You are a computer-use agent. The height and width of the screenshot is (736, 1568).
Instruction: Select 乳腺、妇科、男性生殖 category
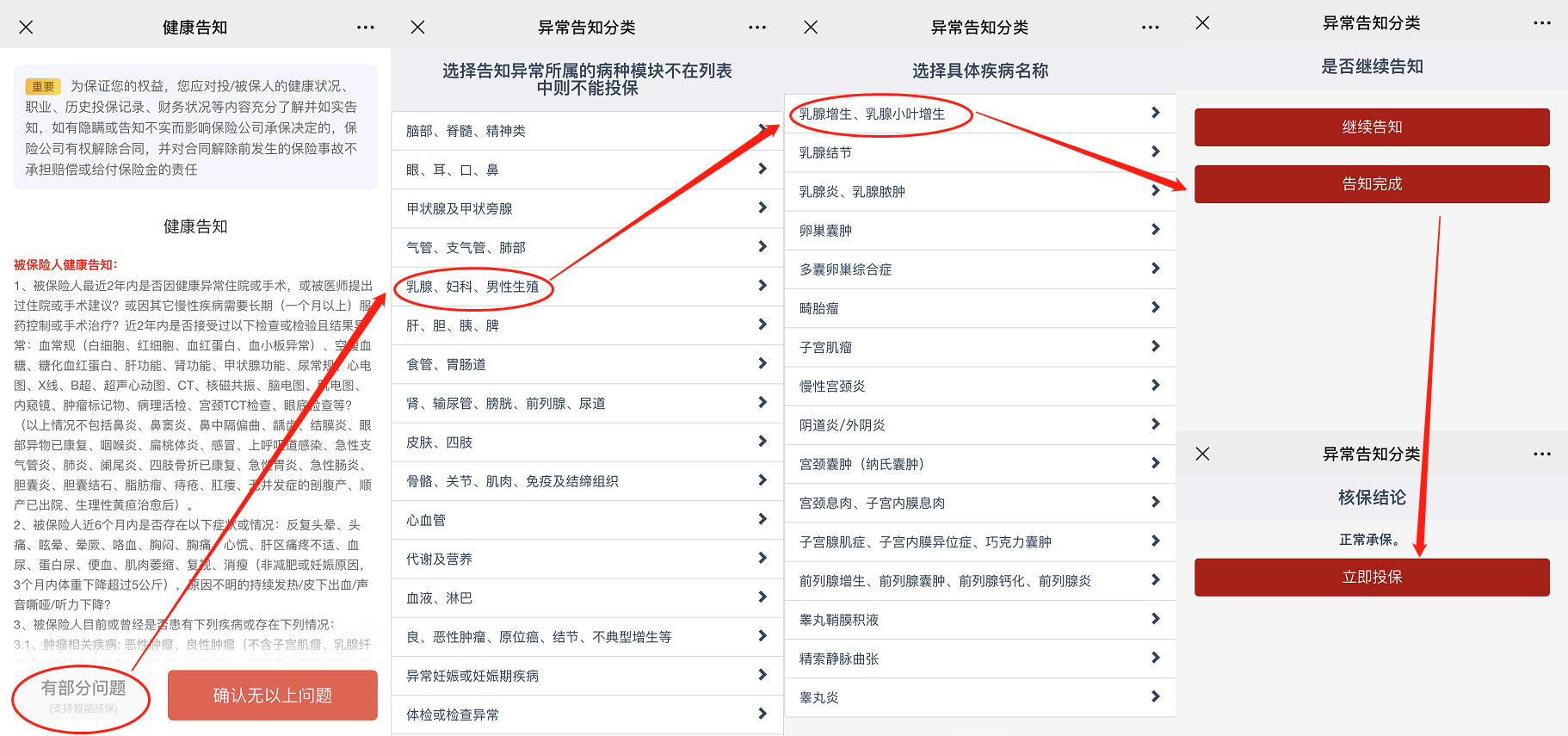pos(472,287)
